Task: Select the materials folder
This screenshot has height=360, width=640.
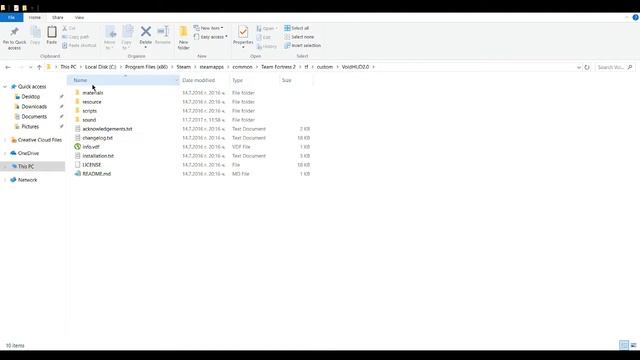Action: coord(93,93)
